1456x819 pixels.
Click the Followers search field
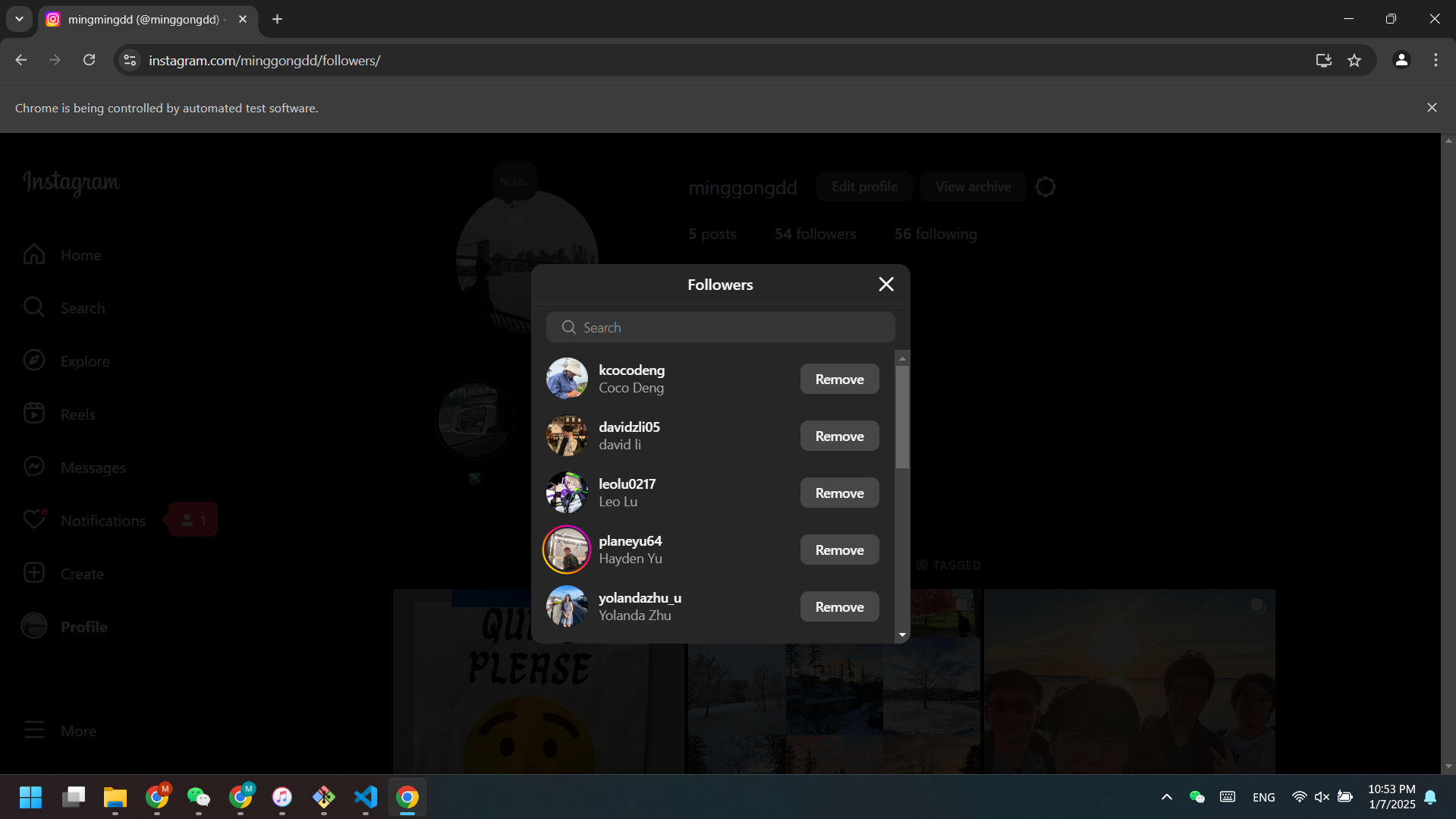(x=720, y=327)
